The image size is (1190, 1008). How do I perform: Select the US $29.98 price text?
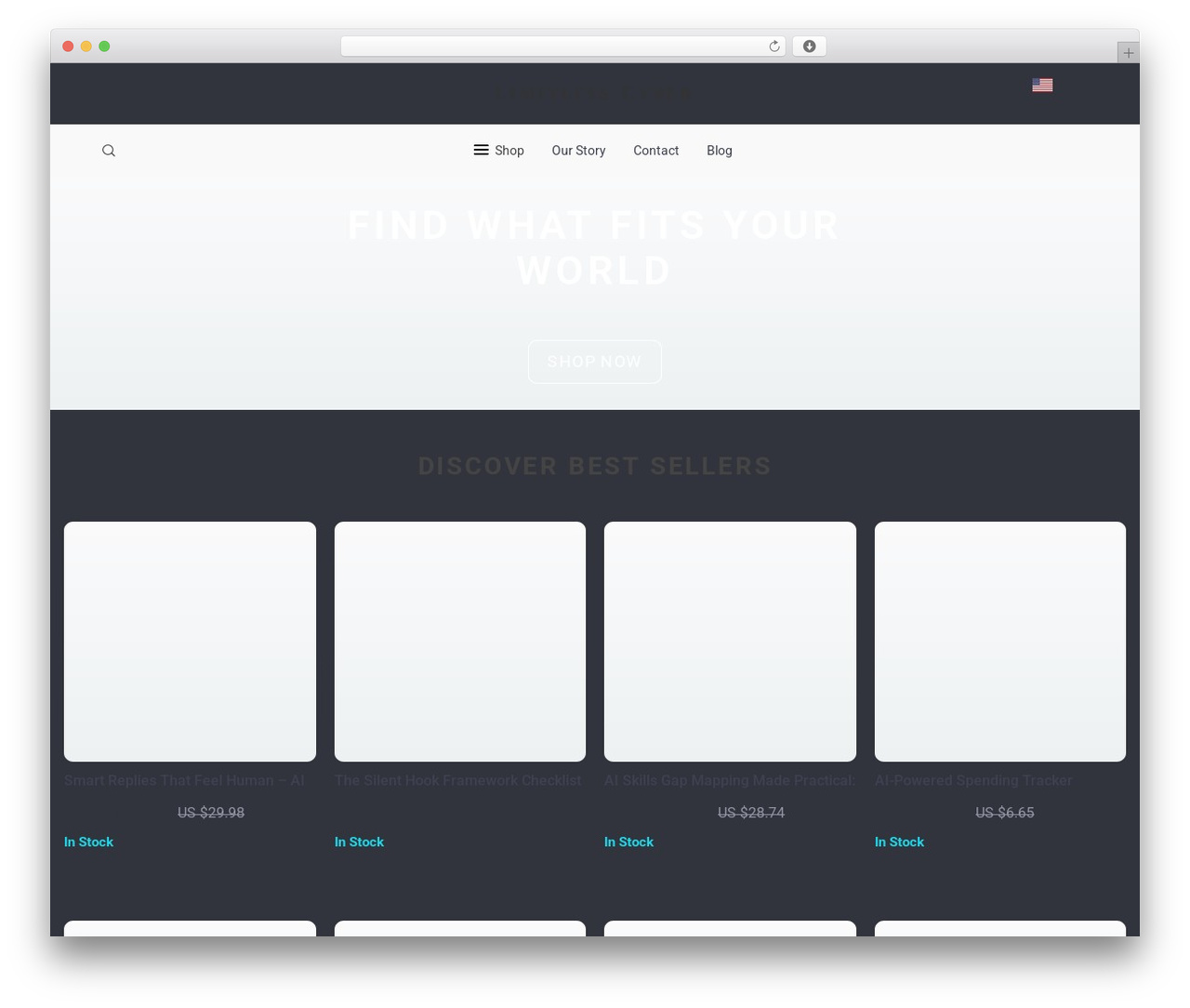coord(211,813)
